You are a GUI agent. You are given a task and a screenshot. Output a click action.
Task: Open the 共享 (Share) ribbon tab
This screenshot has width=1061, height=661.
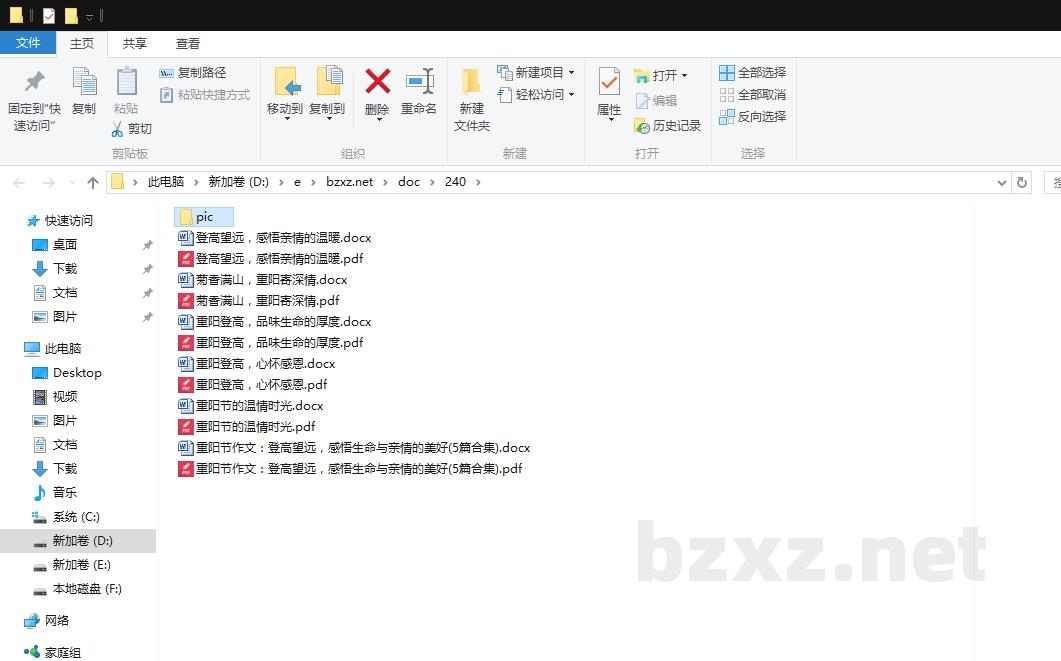[135, 43]
